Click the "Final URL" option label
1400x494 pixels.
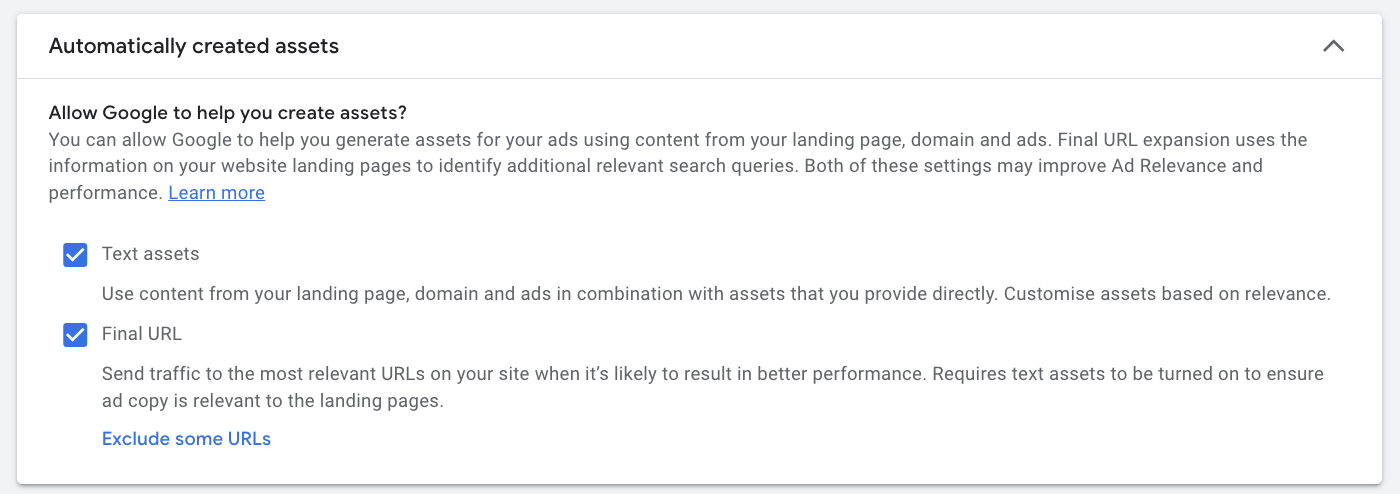click(x=142, y=334)
